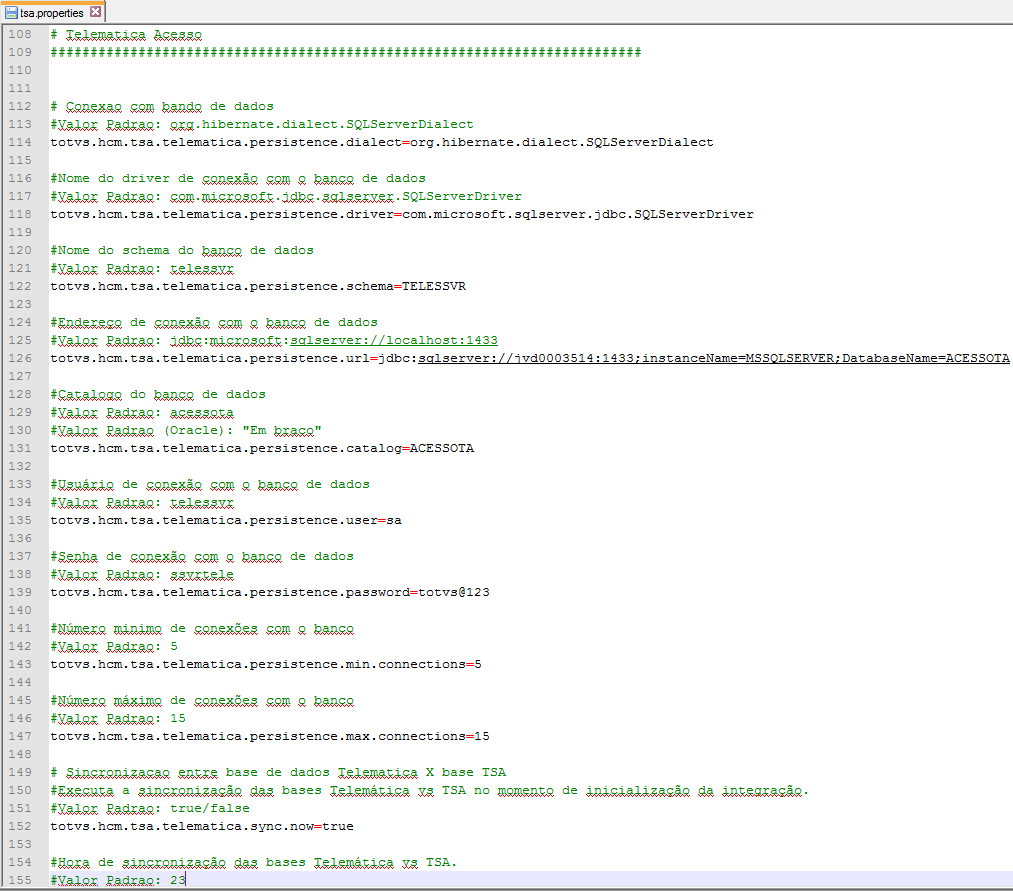Close the tsa.properties tab

tap(96, 12)
